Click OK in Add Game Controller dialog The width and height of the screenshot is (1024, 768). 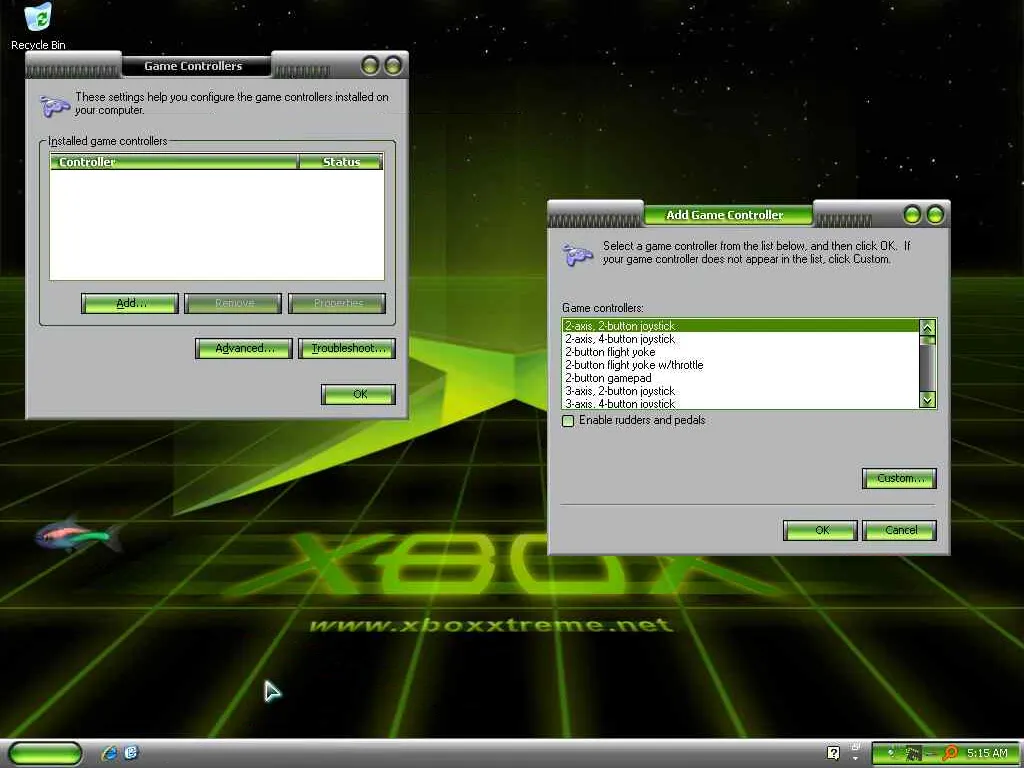(x=820, y=530)
